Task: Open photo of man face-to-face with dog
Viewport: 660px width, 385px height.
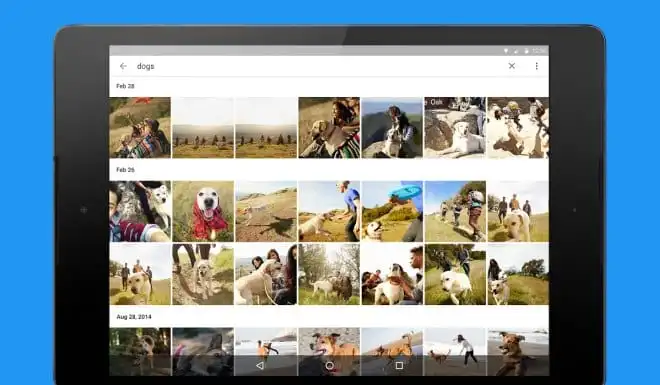Action: tap(392, 274)
